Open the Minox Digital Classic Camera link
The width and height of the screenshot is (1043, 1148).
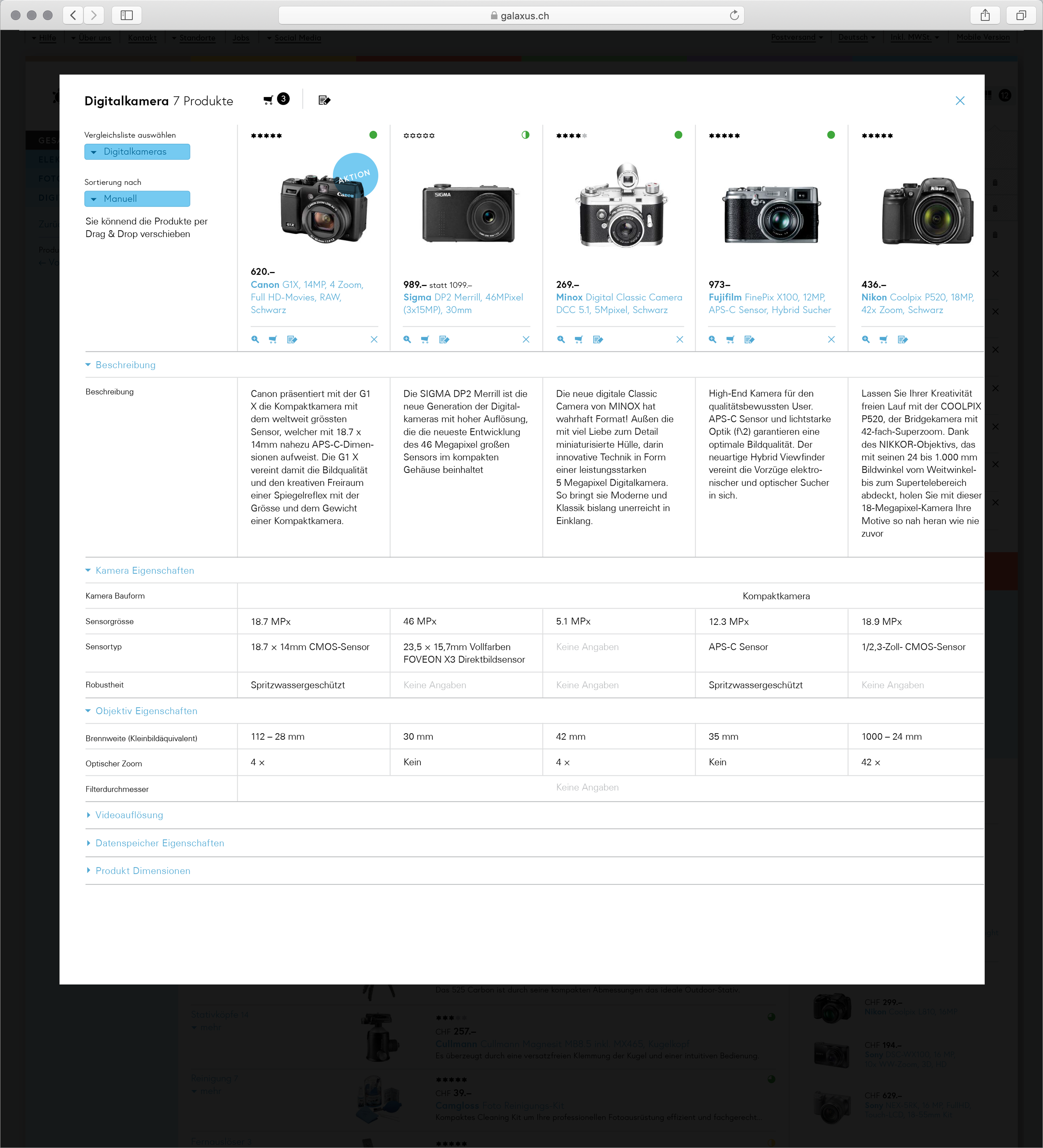[619, 304]
